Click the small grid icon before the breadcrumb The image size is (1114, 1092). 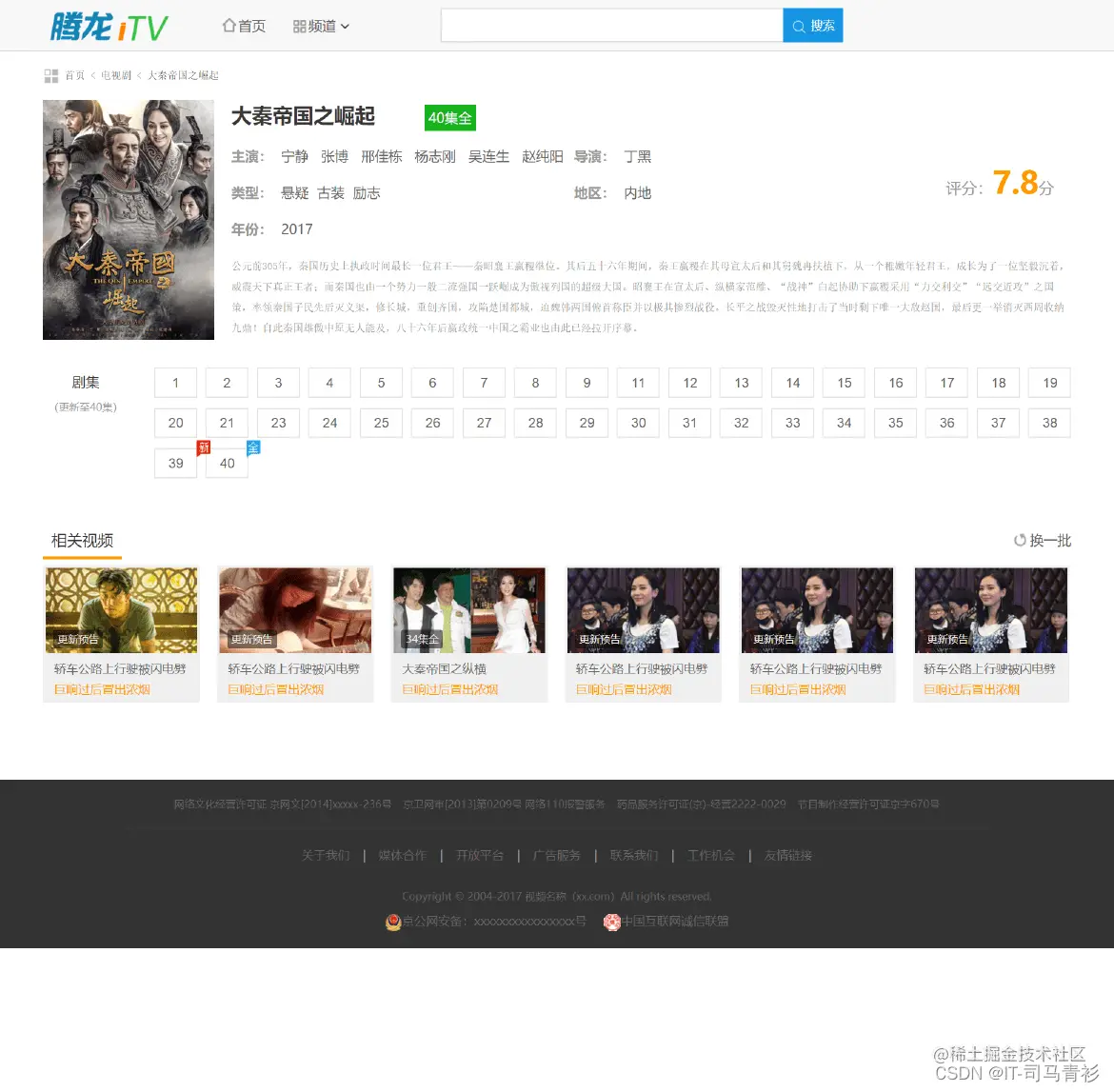click(50, 75)
